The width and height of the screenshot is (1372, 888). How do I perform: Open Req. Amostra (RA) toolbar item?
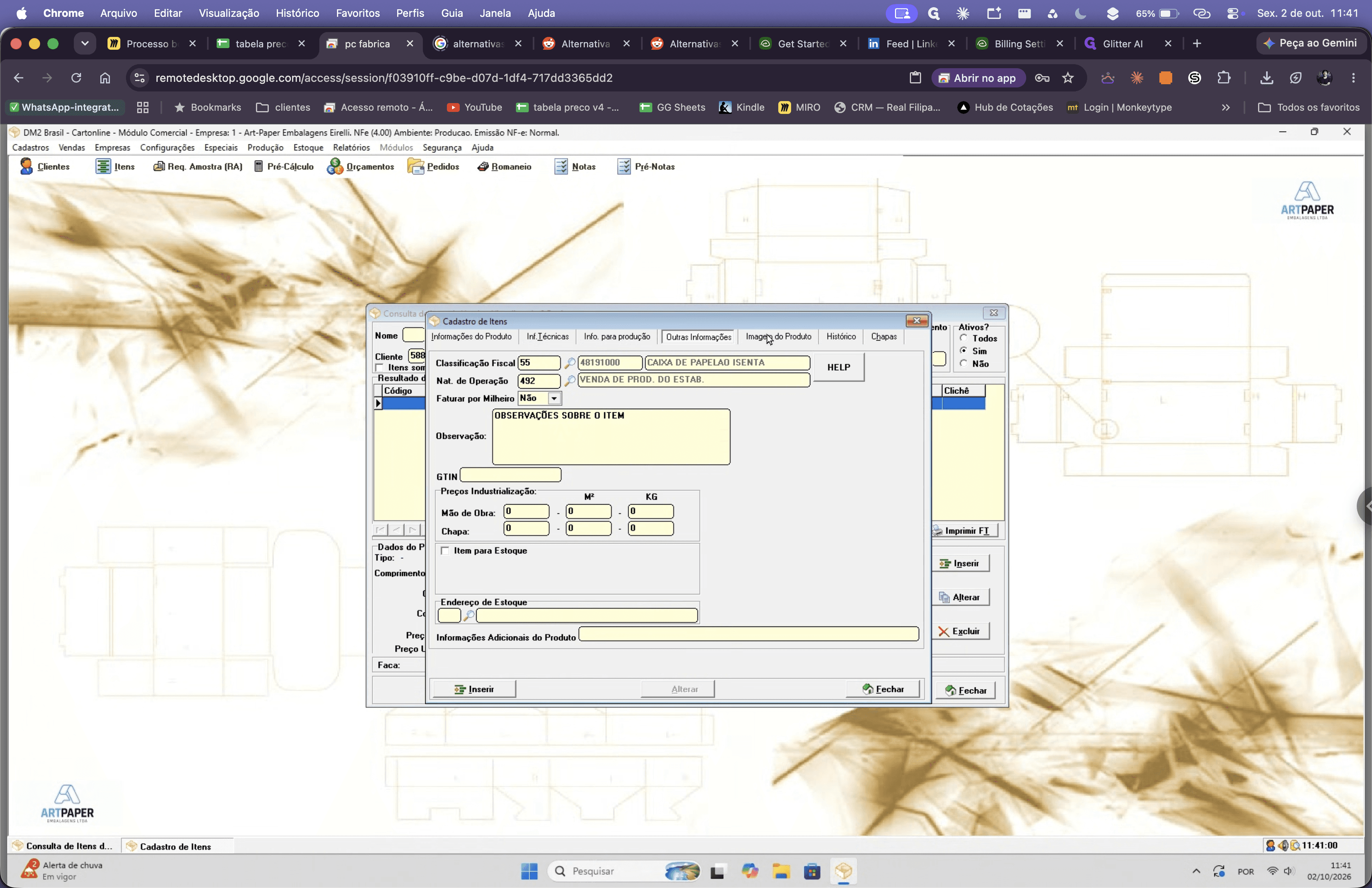point(197,166)
